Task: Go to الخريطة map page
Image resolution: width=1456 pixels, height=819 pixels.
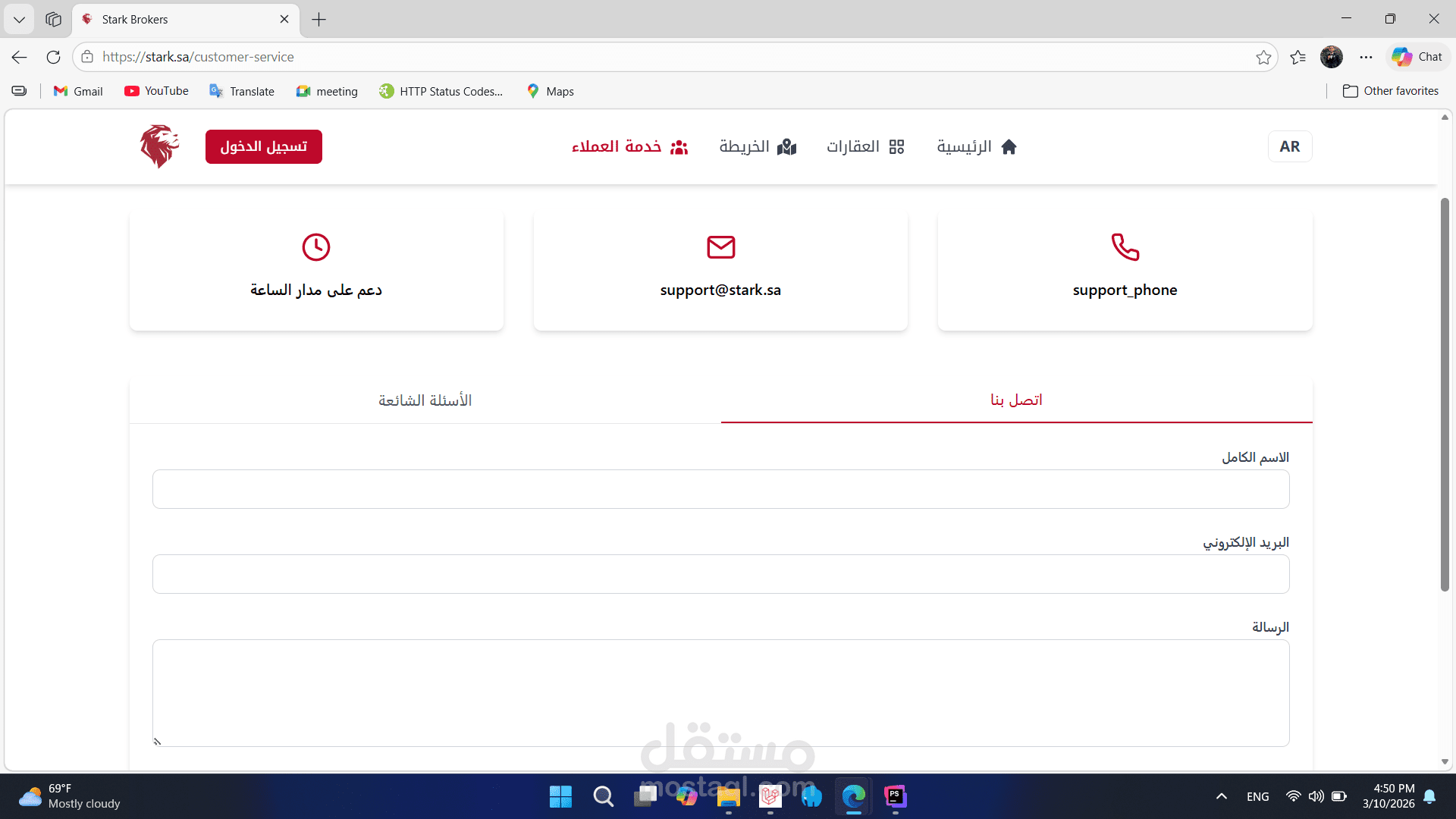Action: [758, 146]
